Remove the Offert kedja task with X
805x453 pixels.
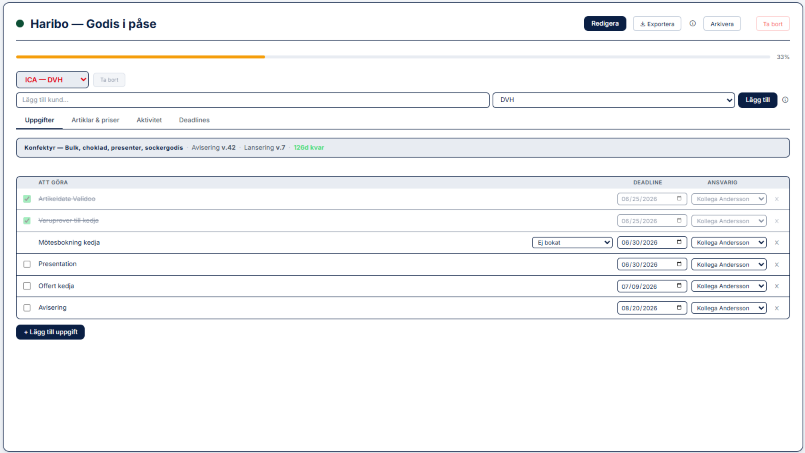coord(777,287)
